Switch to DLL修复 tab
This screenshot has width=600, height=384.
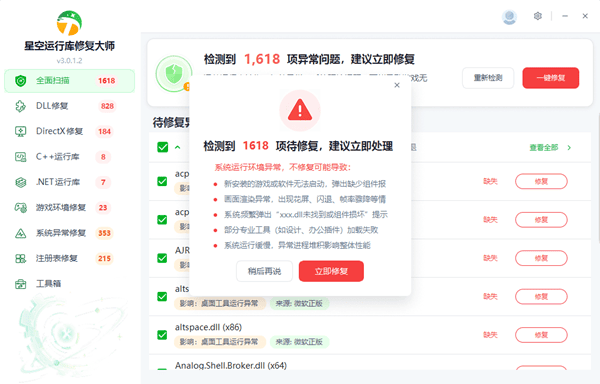[x=69, y=106]
